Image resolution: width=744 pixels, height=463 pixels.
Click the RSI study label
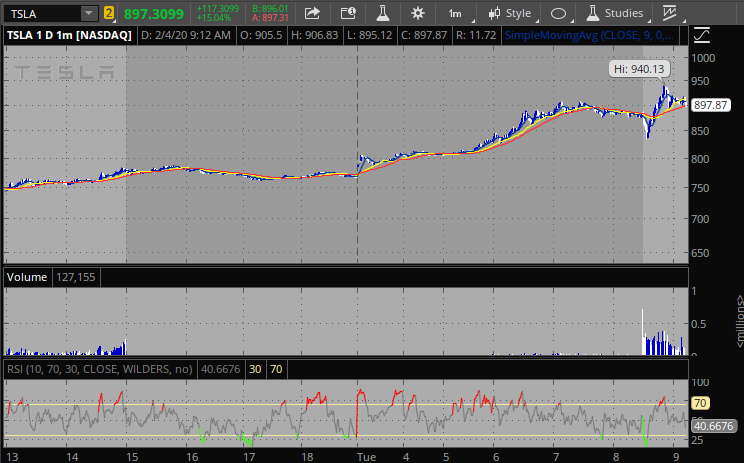[100, 369]
